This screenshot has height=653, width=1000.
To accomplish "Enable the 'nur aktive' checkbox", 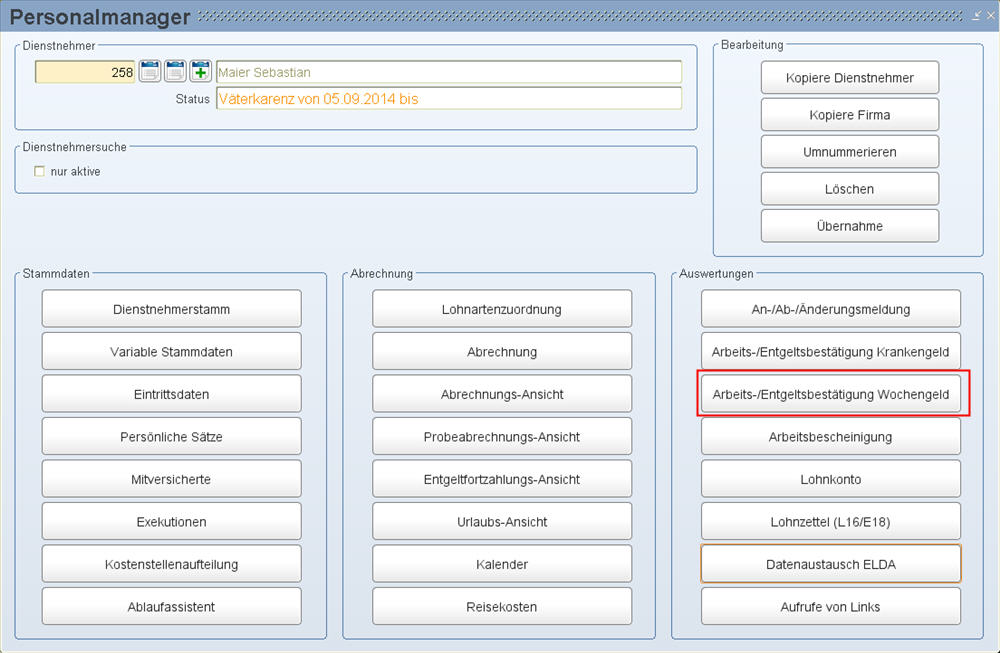I will [40, 171].
